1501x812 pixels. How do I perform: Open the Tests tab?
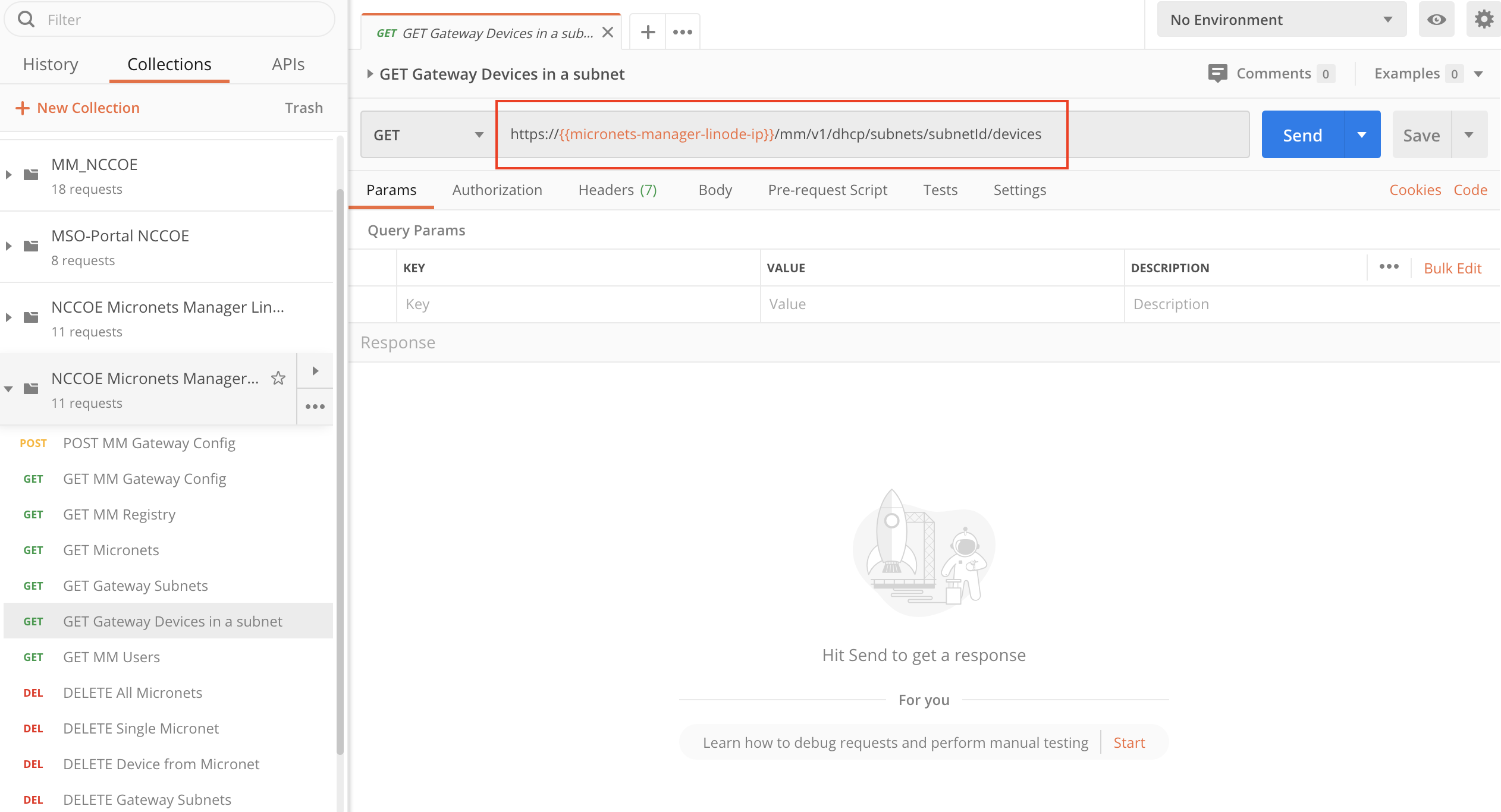coord(940,190)
